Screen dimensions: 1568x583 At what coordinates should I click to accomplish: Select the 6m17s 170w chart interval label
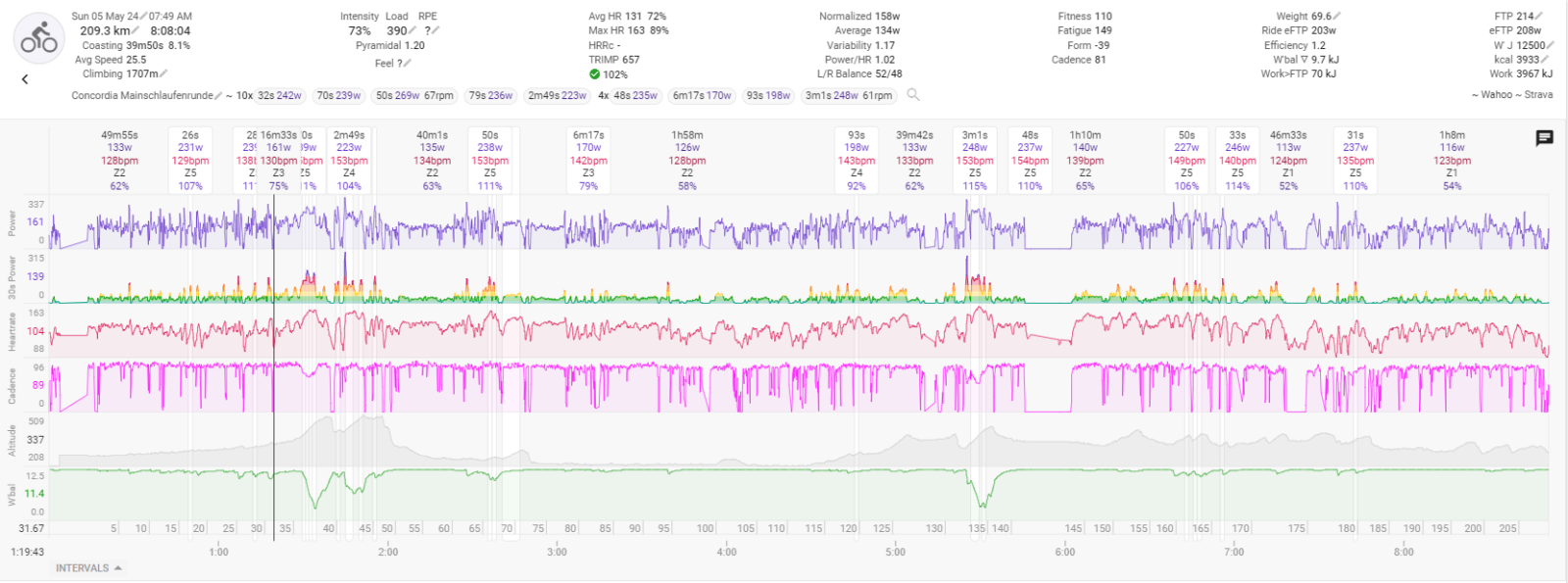(588, 160)
